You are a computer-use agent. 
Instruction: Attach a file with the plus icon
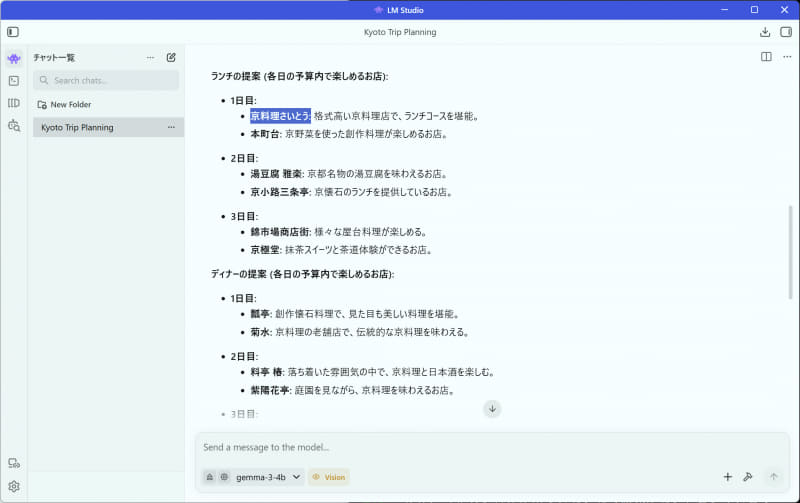click(728, 477)
